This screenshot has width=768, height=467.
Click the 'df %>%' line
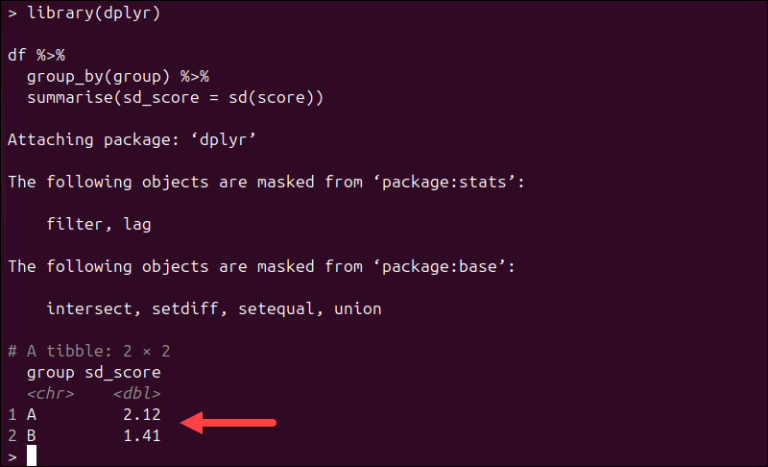(36, 55)
